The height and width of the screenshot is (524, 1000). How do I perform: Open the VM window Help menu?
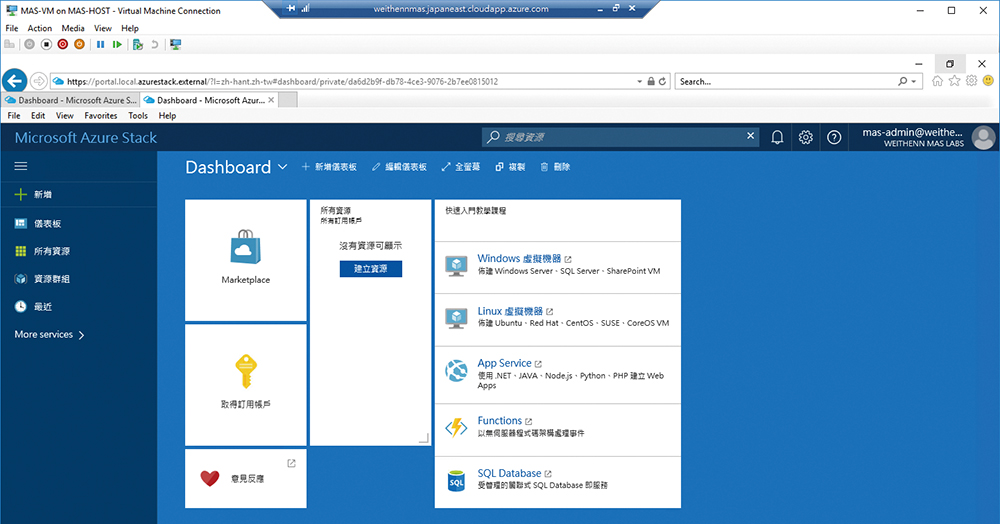(129, 28)
